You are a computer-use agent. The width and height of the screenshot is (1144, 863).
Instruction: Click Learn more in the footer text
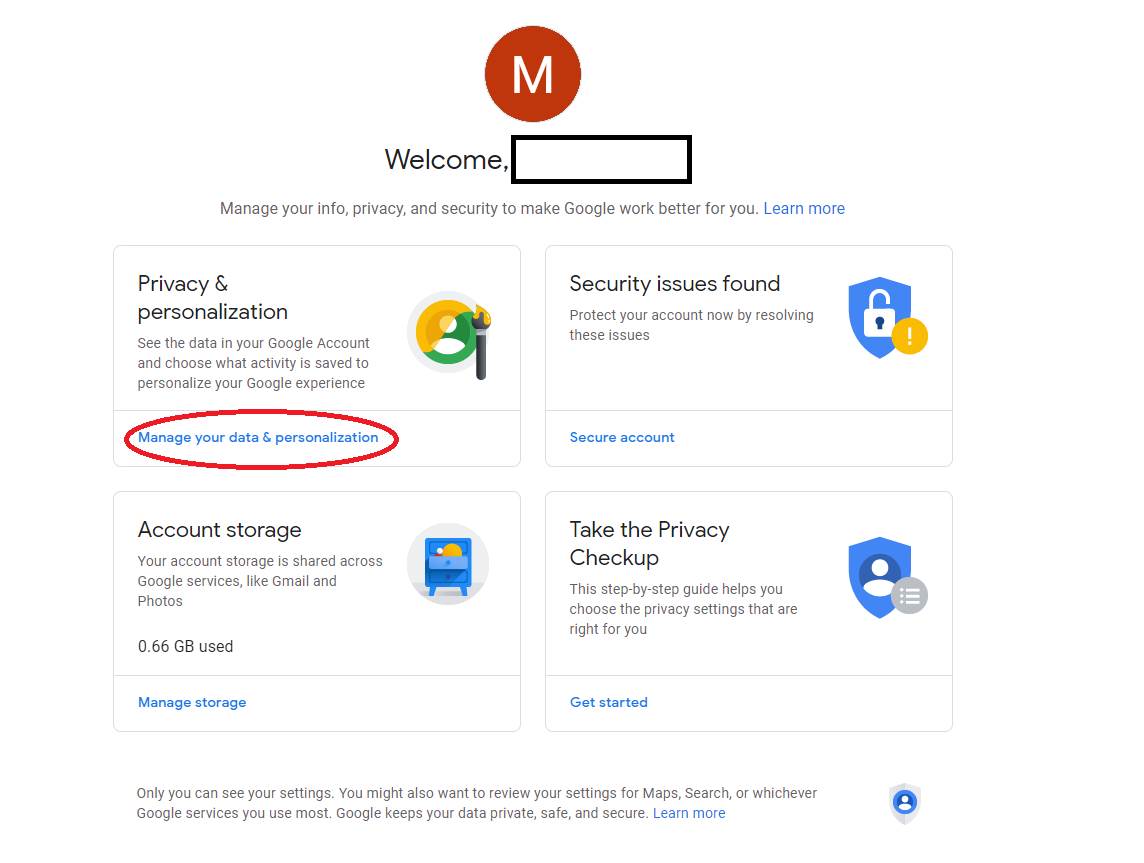[689, 813]
